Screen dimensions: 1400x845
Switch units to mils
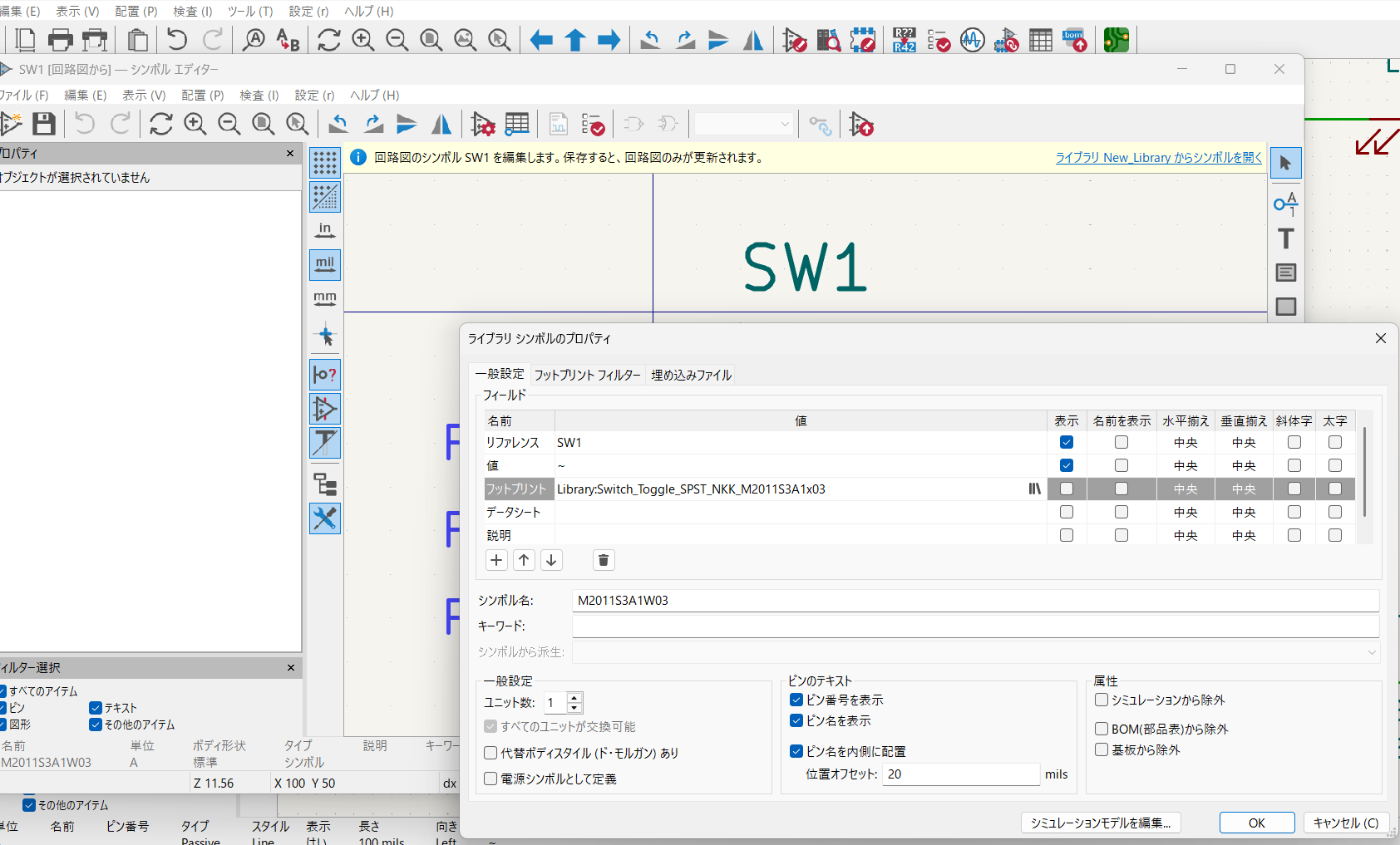(x=325, y=265)
